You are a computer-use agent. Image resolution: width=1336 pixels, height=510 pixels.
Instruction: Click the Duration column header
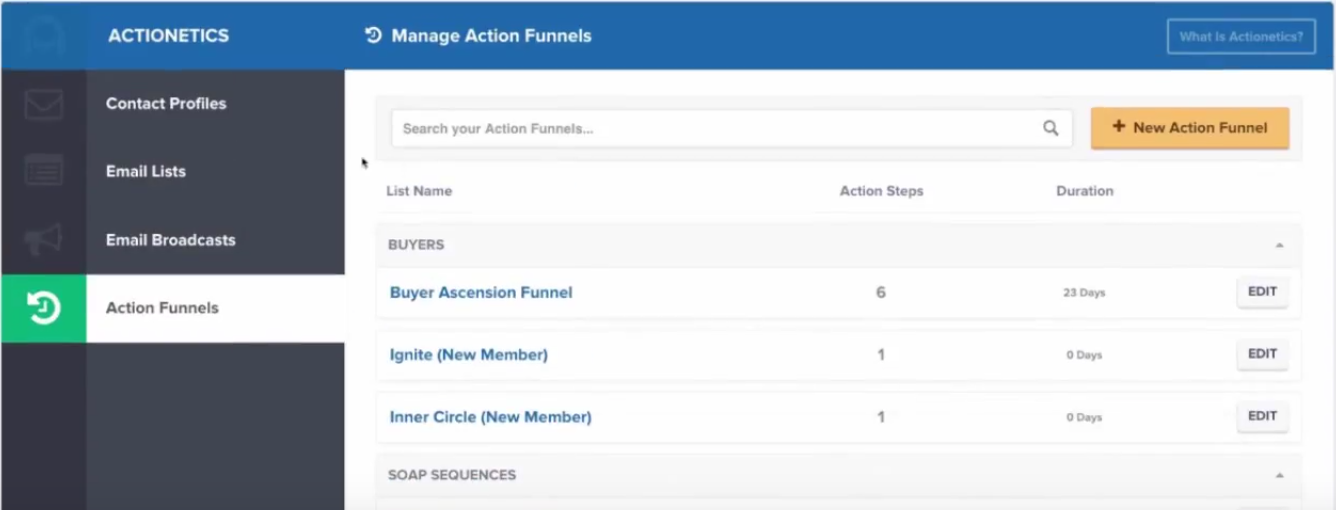(x=1084, y=191)
